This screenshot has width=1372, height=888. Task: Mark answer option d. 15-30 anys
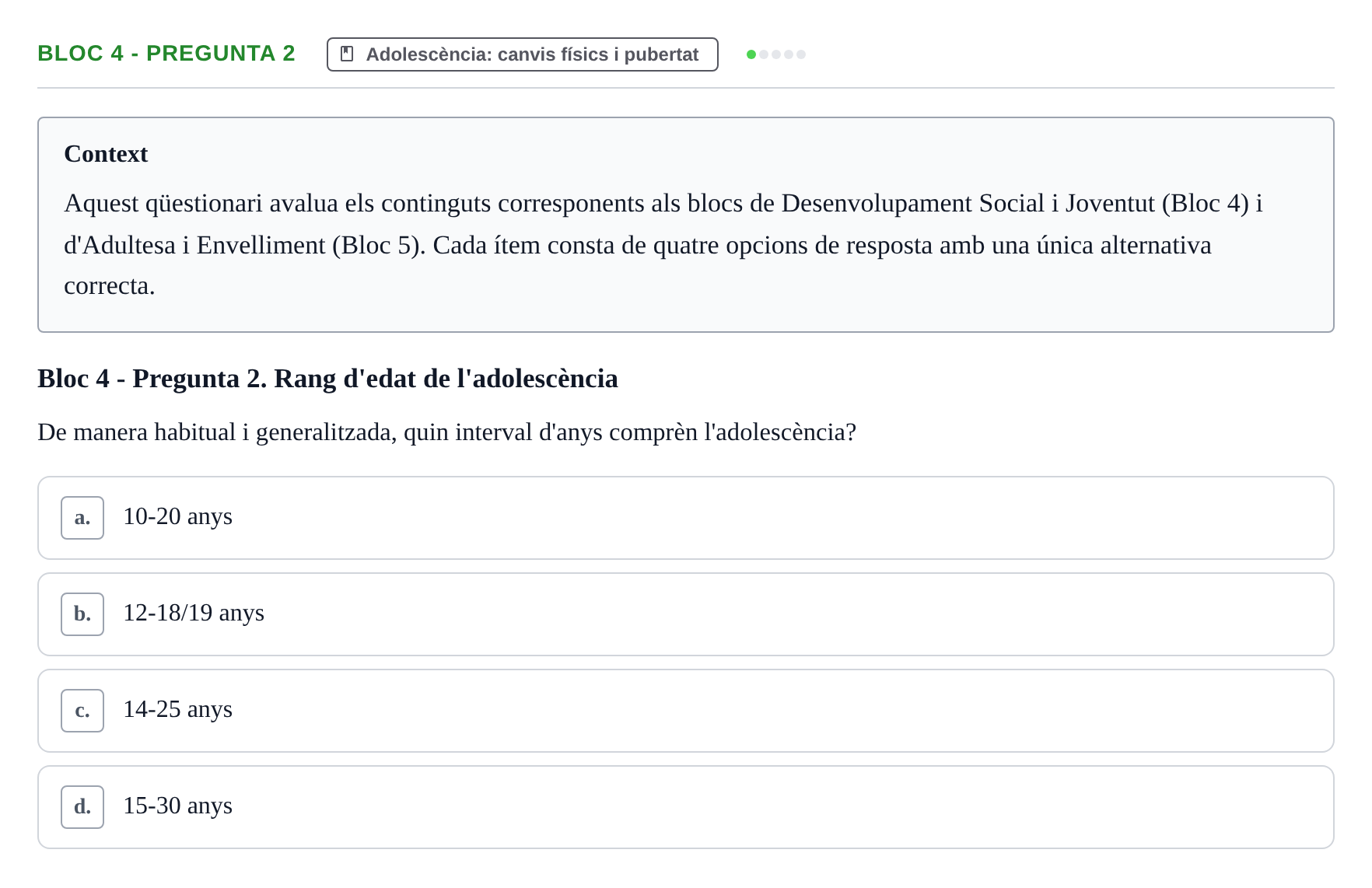coord(685,807)
